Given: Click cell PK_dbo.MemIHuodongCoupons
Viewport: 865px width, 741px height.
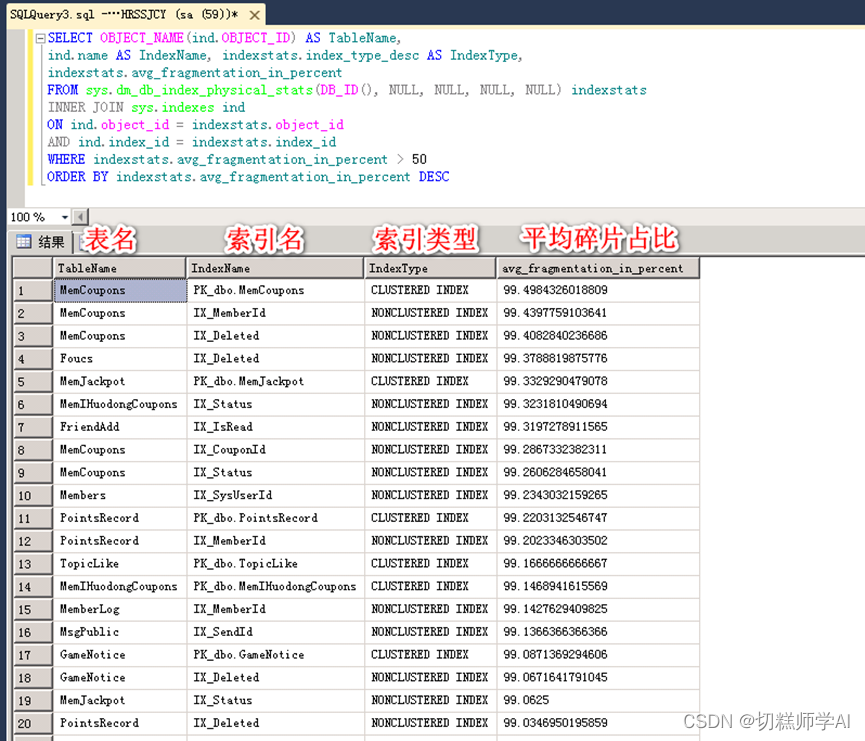Looking at the screenshot, I should [x=275, y=587].
